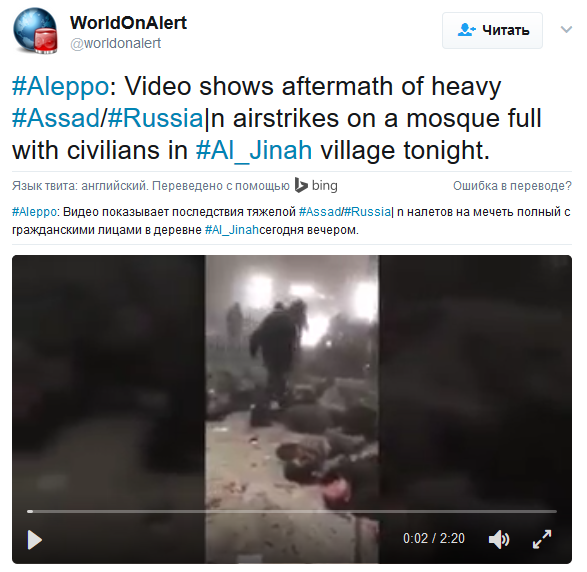The height and width of the screenshot is (572, 587).
Task: Open the #Al_Jinah hashtag in the tweet
Action: click(254, 151)
